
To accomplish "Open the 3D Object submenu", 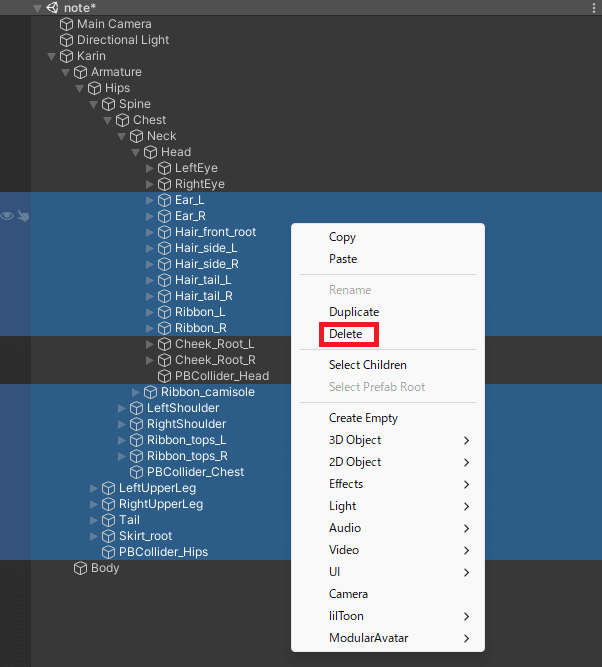I will 388,440.
